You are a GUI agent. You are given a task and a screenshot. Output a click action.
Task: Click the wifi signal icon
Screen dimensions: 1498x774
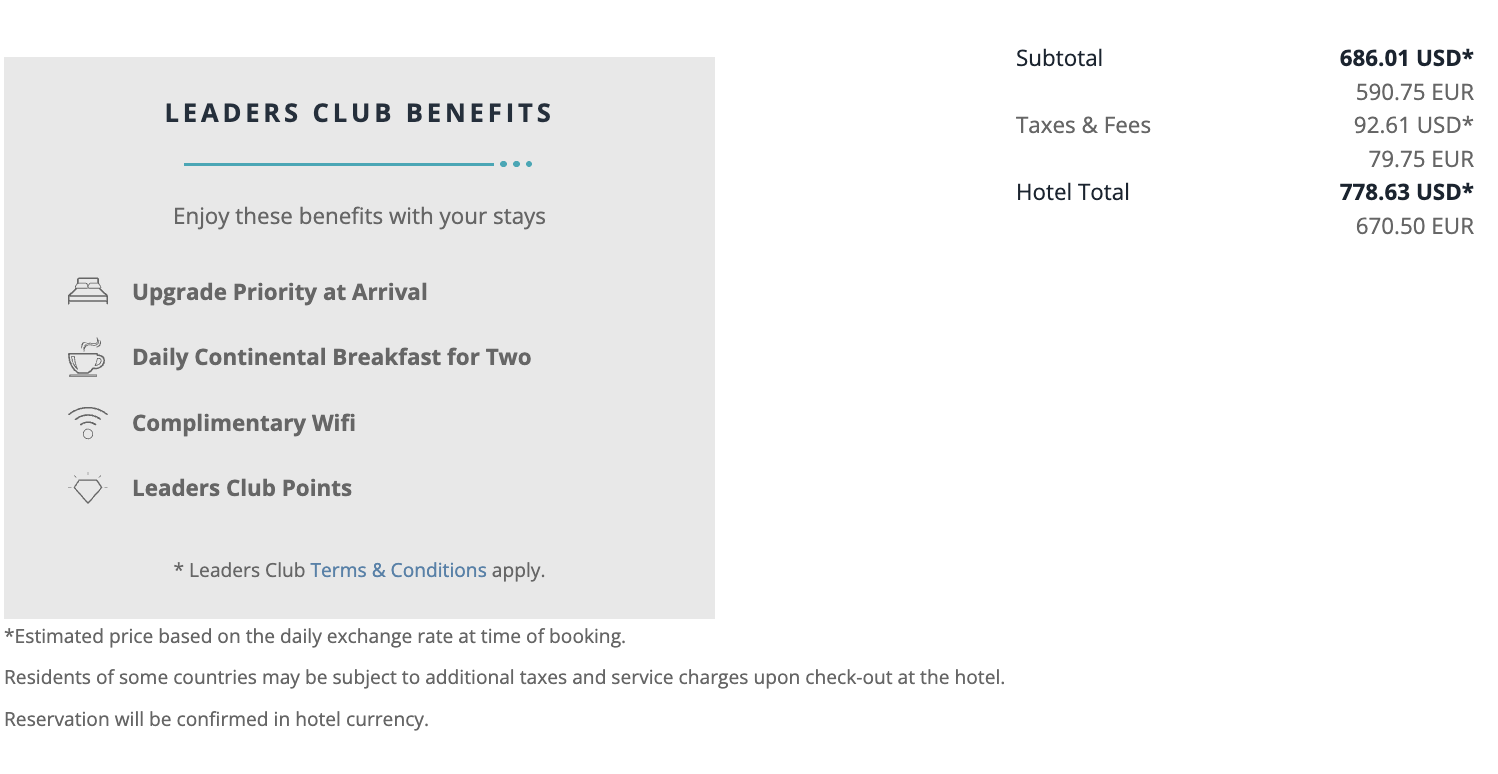[x=87, y=423]
